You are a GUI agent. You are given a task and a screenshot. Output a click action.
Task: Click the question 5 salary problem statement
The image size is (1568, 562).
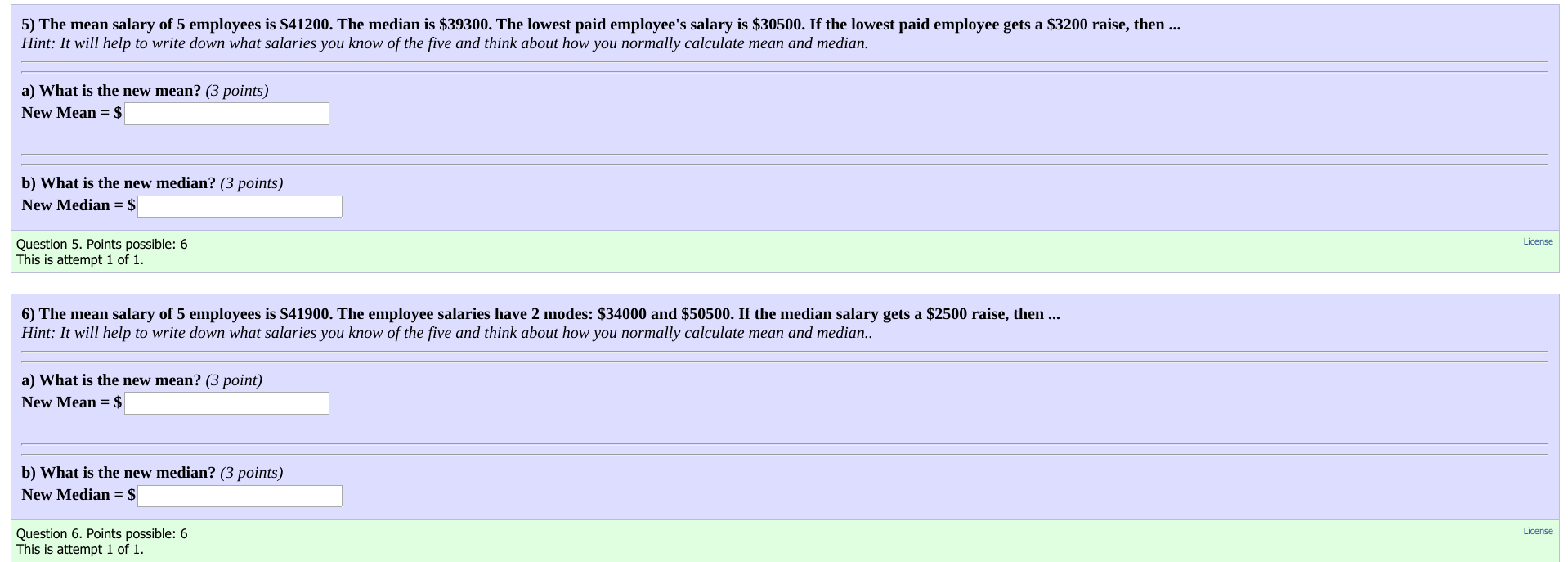tap(601, 25)
